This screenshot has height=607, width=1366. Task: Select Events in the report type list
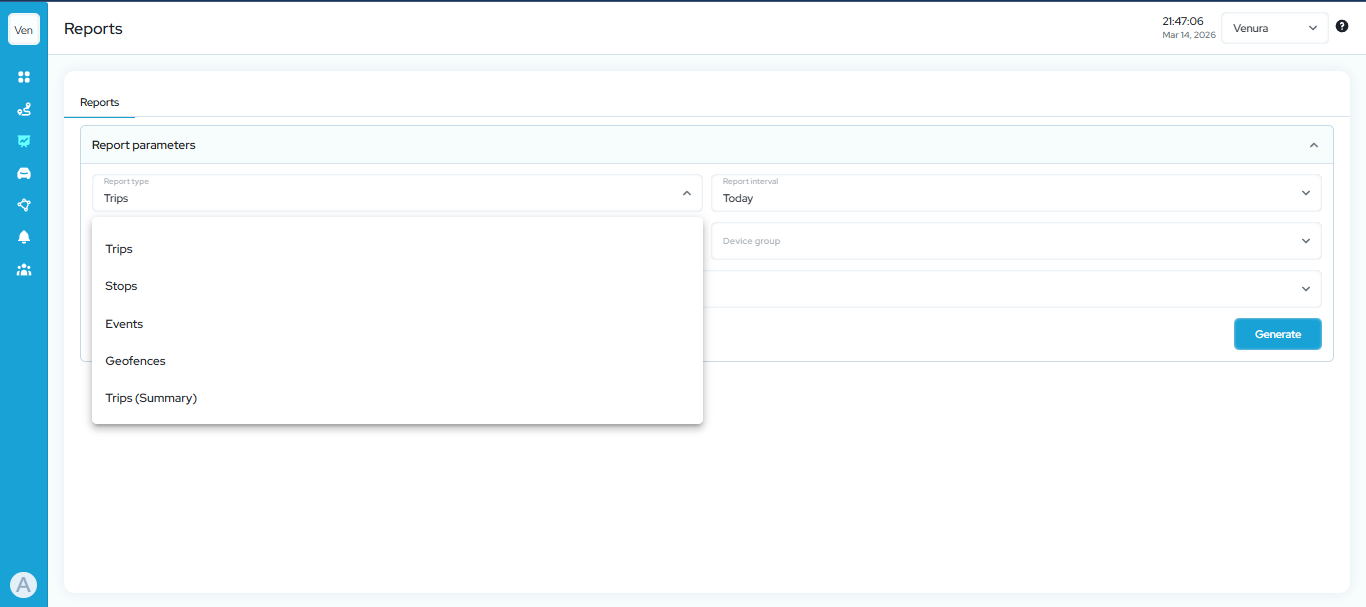click(124, 324)
